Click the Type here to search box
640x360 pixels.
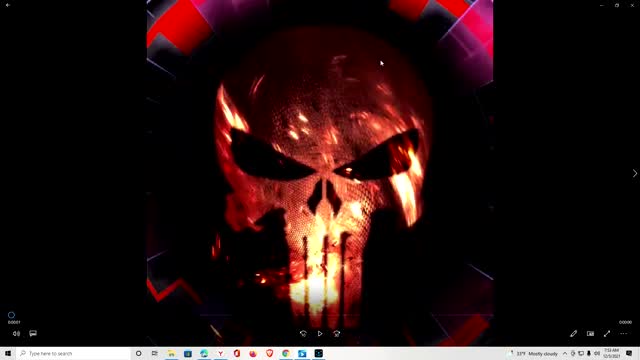coord(73,353)
